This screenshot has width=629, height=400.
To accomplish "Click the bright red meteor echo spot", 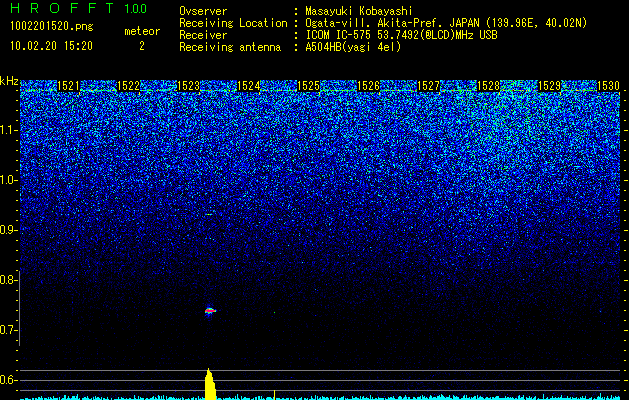I will coord(210,311).
